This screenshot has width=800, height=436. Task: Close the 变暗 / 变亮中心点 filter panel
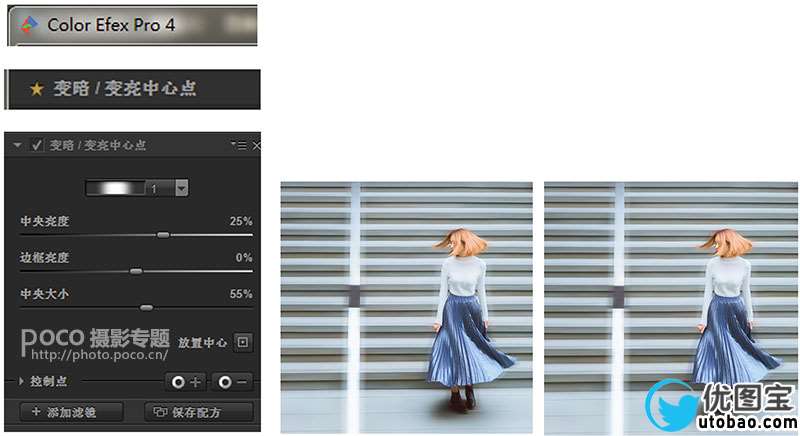[256, 146]
